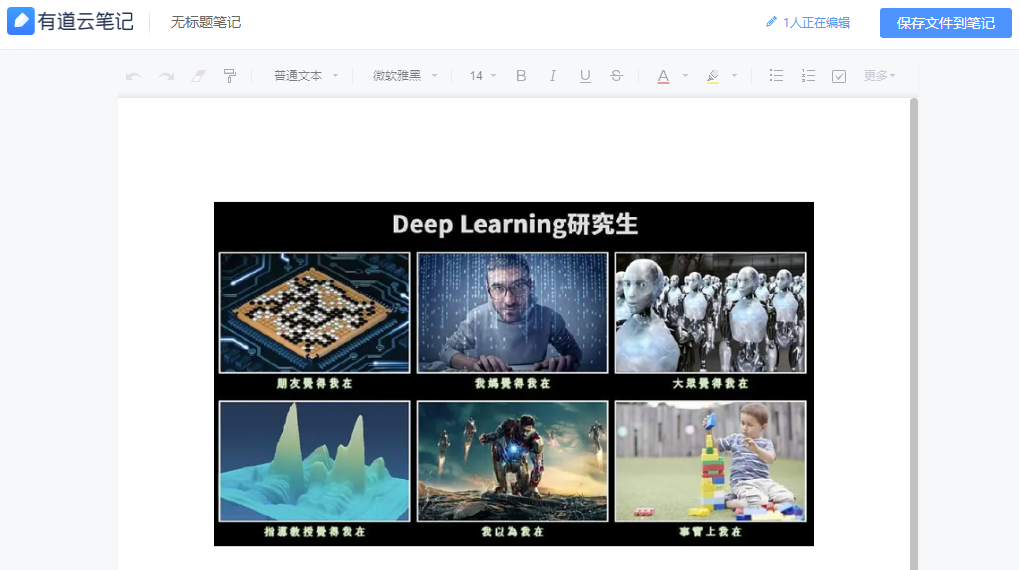Apply the font color A icon
This screenshot has height=570, width=1019.
pos(663,76)
